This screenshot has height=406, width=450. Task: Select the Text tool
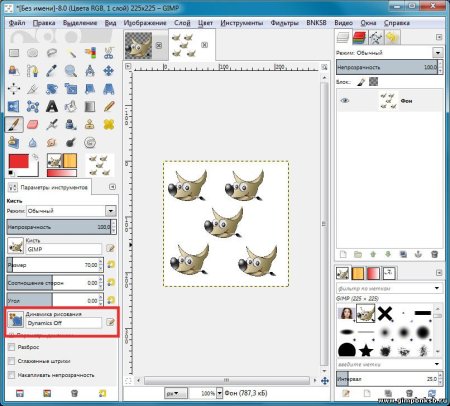[x=52, y=107]
